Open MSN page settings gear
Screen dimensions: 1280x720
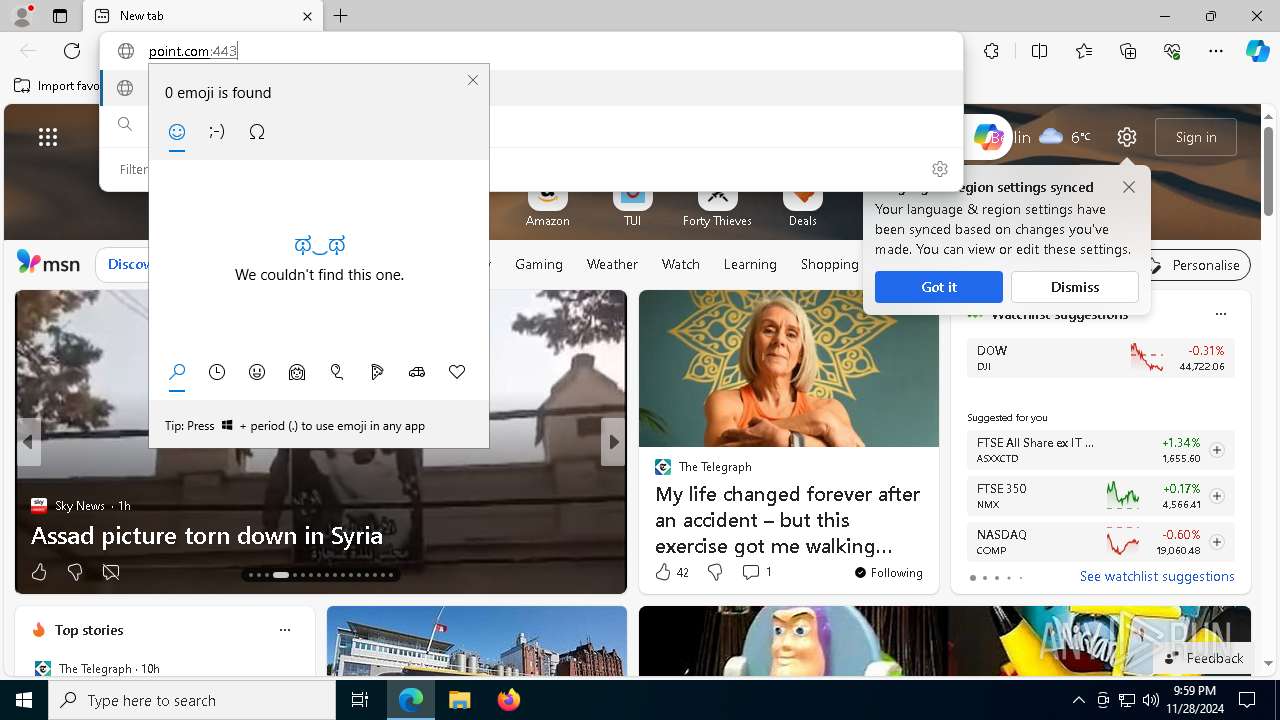coord(1127,137)
